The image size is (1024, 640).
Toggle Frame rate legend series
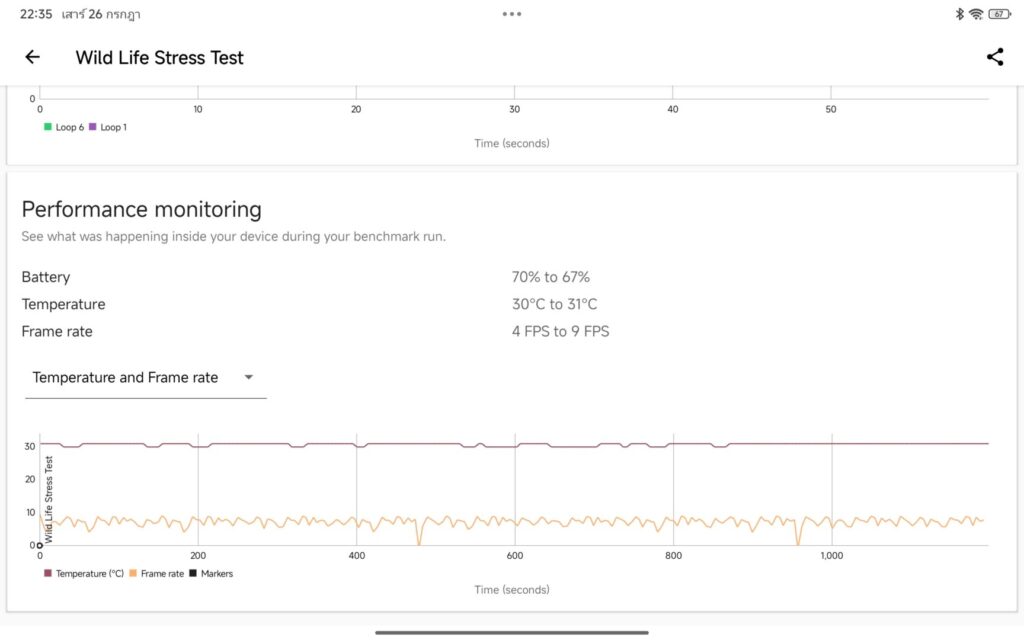point(157,573)
